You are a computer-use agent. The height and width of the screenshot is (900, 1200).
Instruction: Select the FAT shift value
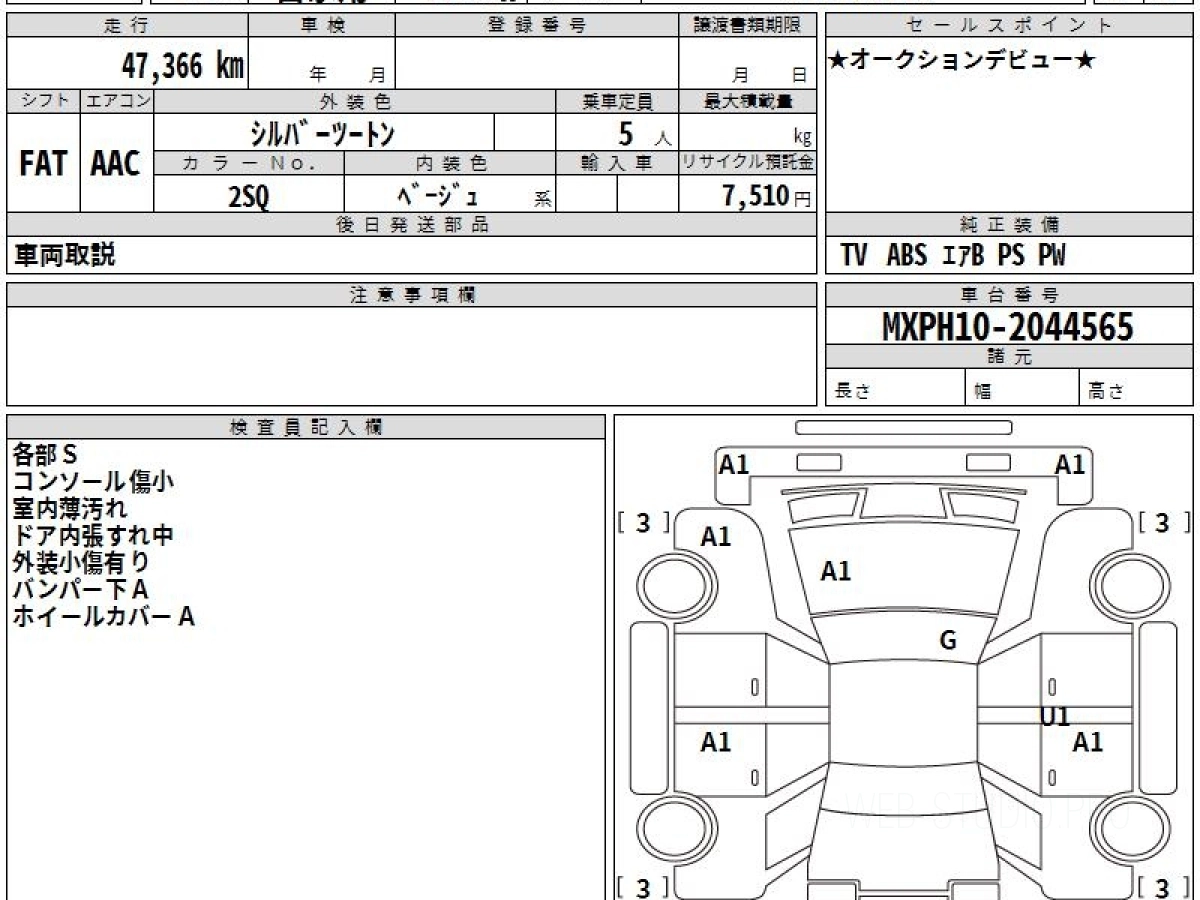[43, 163]
